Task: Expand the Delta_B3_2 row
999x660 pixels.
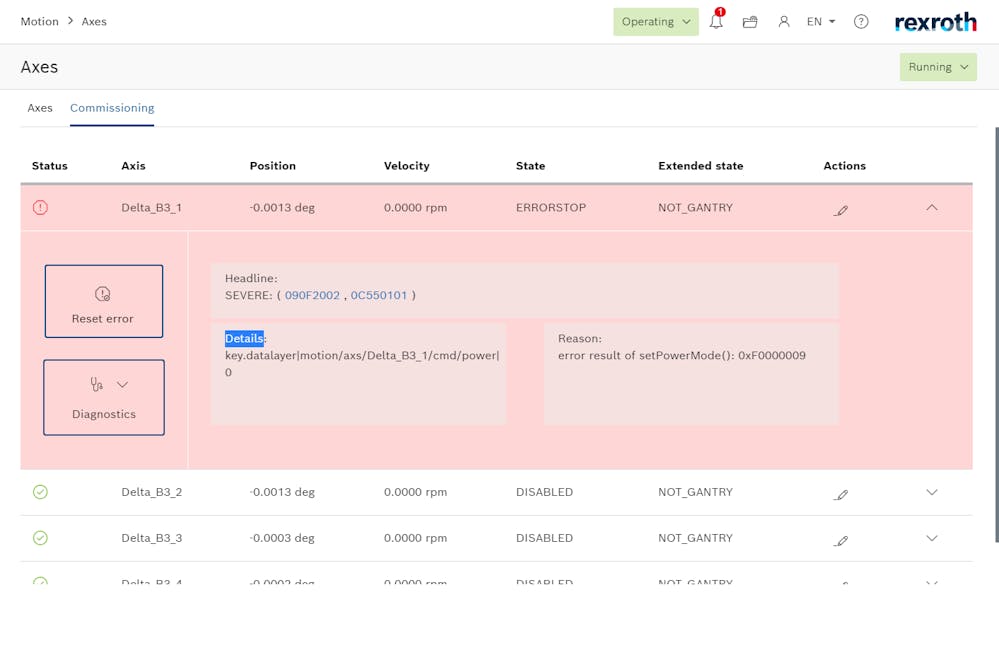Action: [x=931, y=492]
